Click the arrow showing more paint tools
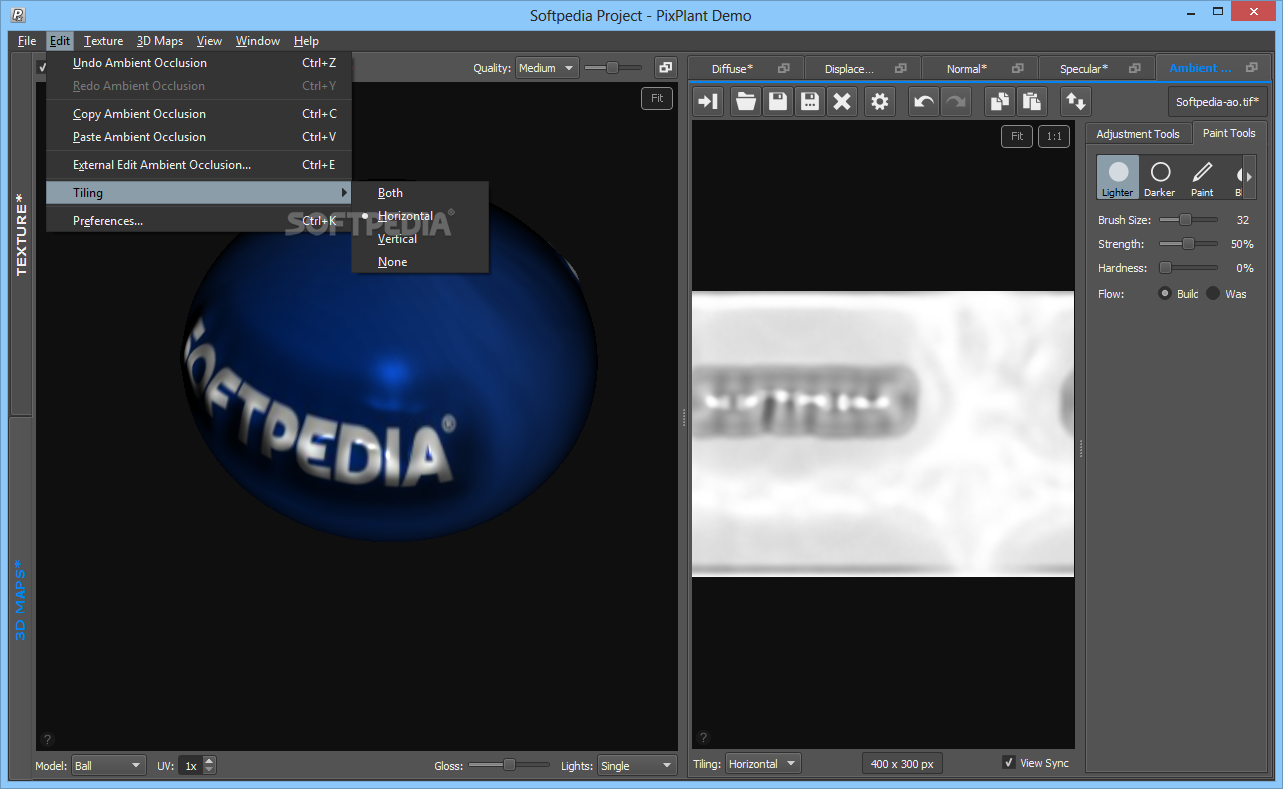The image size is (1283, 789). (1249, 177)
